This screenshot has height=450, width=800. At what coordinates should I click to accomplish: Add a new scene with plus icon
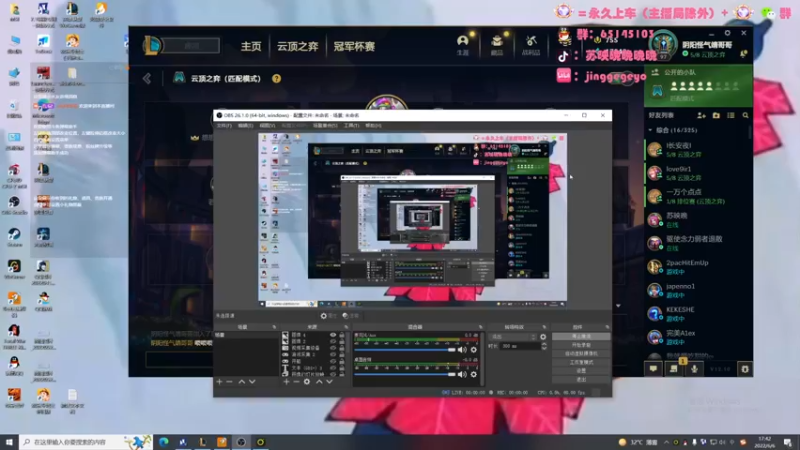[219, 382]
